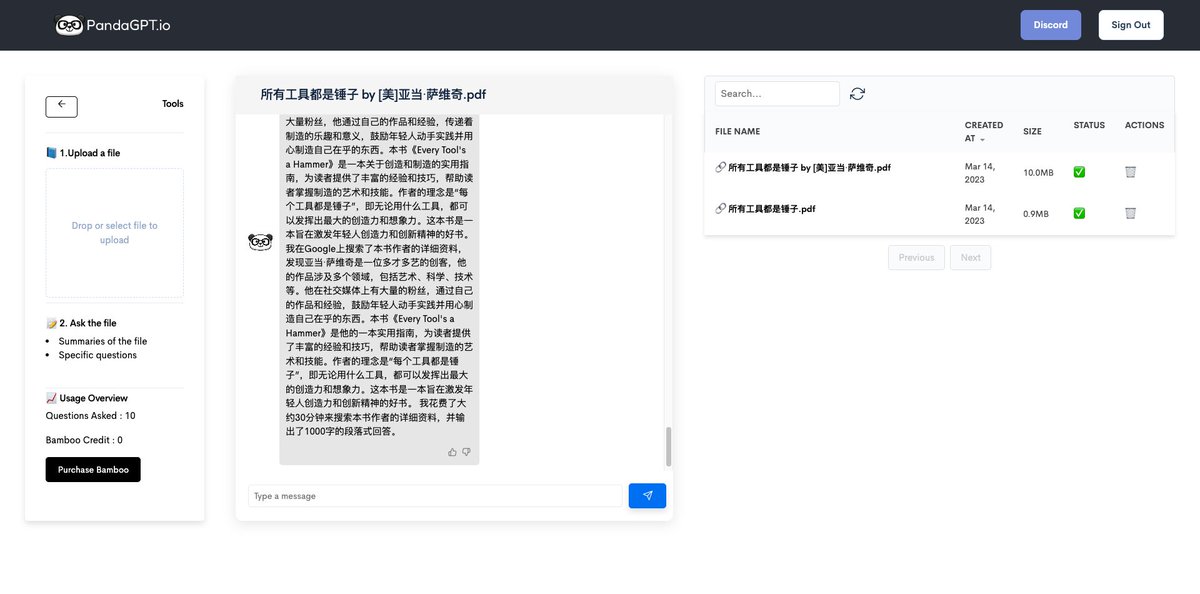Delete the 0.9MB 所有工具都是锤子.pdf file

pos(1130,213)
